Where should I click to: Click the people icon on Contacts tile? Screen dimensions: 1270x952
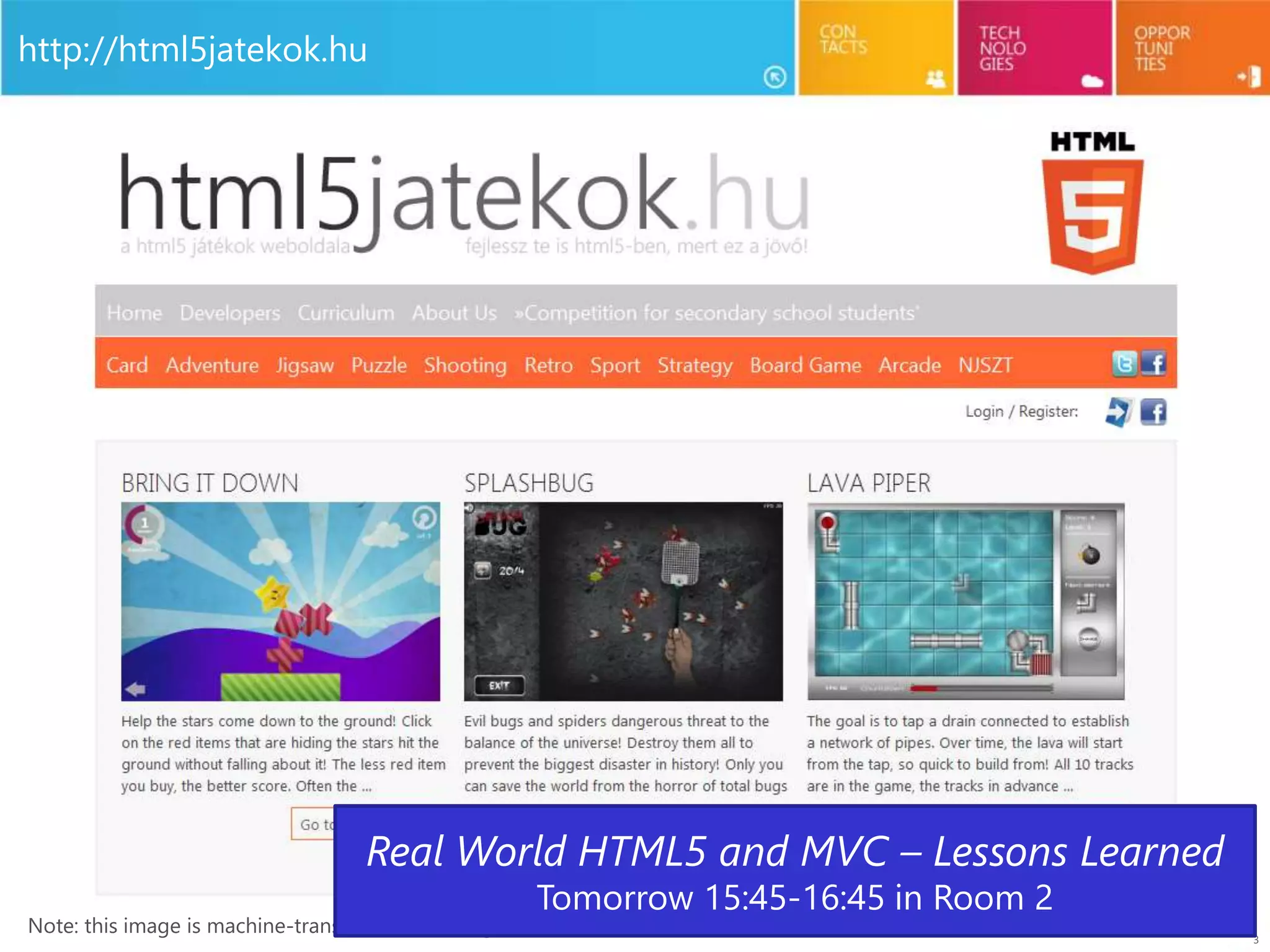935,79
